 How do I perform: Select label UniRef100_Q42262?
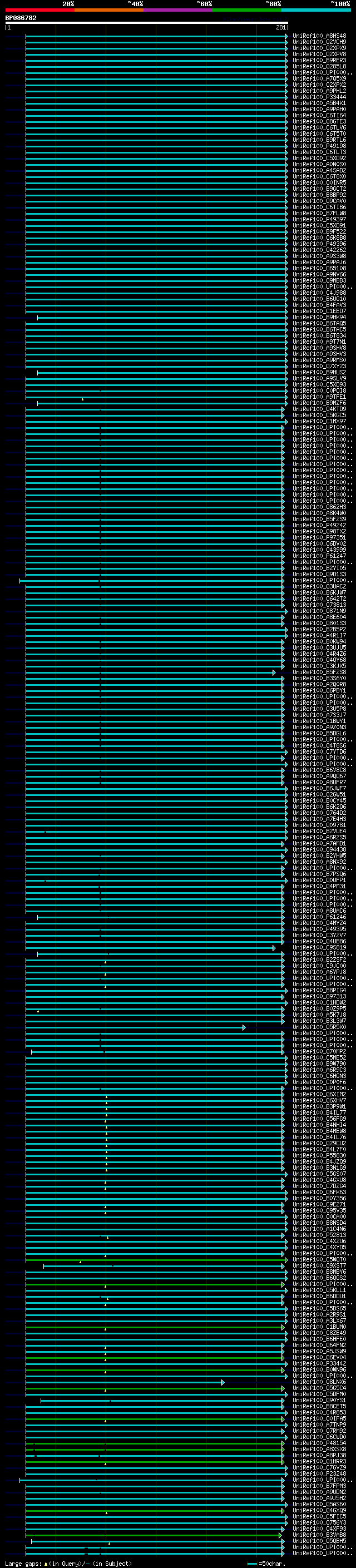click(319, 250)
